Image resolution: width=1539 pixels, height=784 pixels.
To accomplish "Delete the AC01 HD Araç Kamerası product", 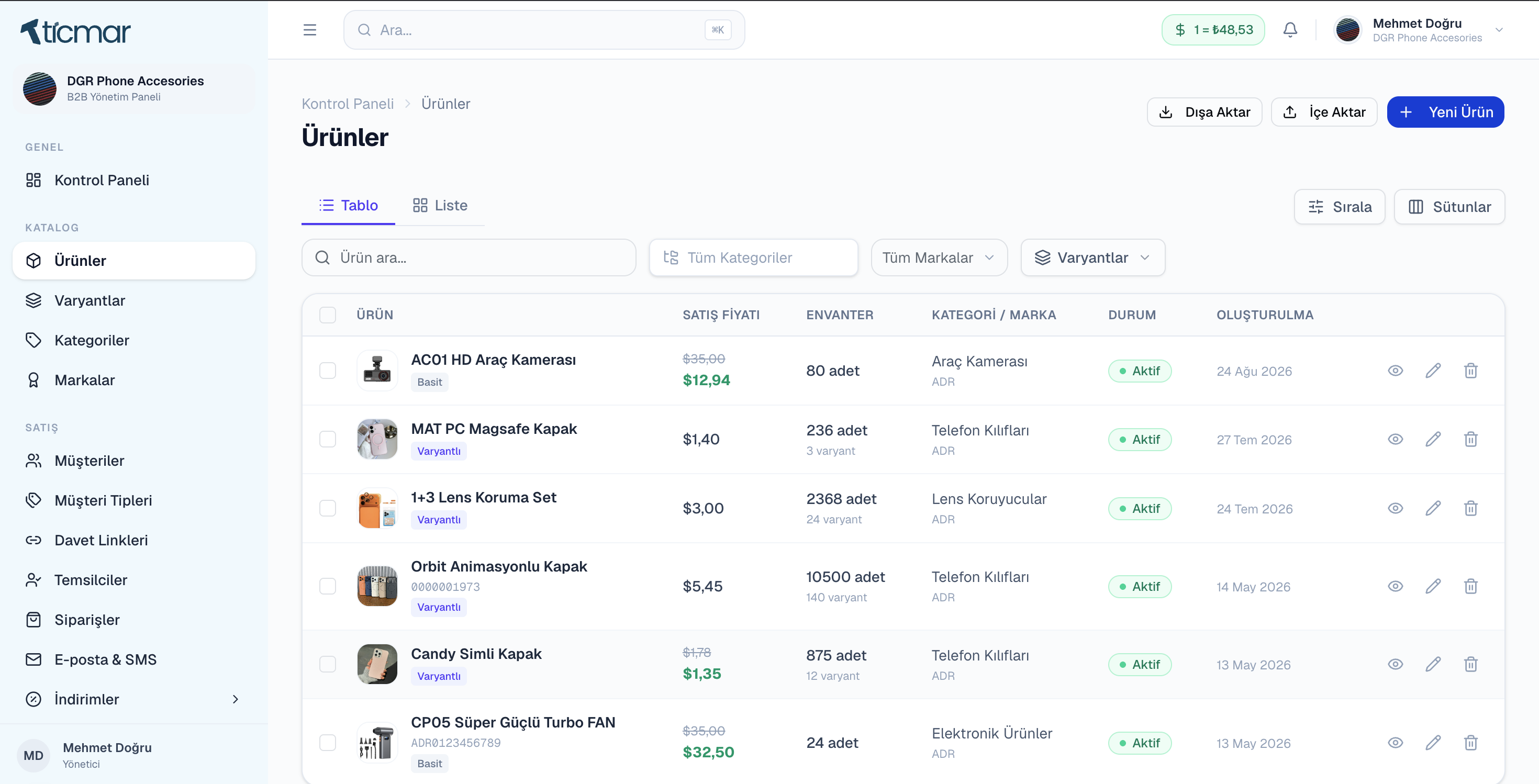I will pos(1470,371).
